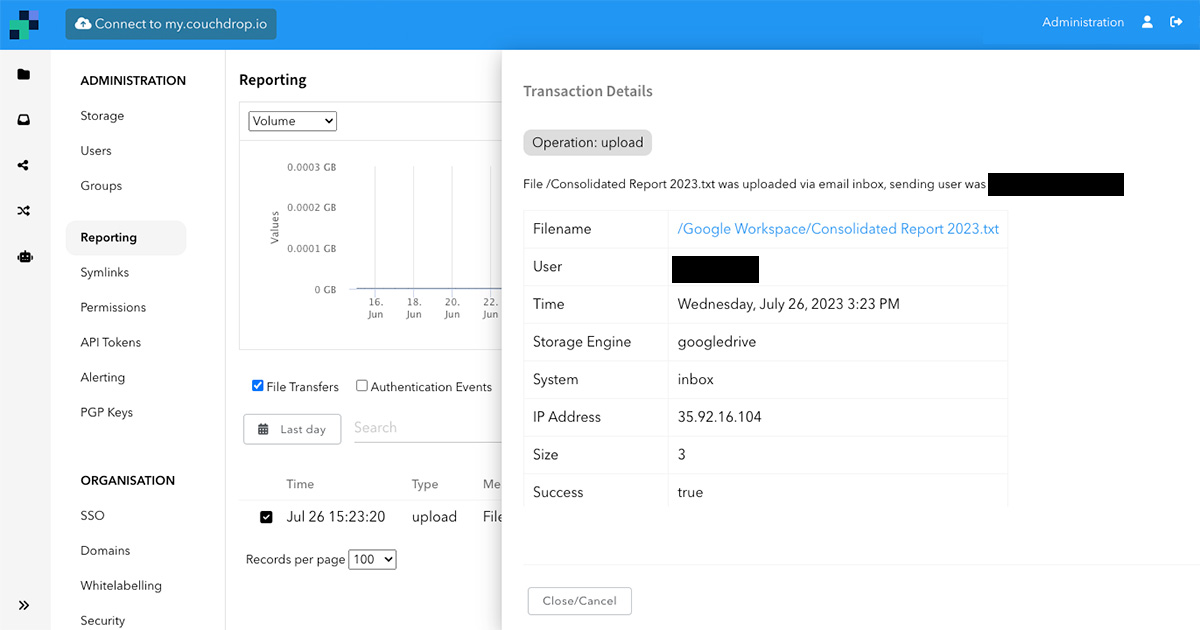Image resolution: width=1200 pixels, height=630 pixels.
Task: Open the Volume chart type dropdown
Action: (292, 120)
